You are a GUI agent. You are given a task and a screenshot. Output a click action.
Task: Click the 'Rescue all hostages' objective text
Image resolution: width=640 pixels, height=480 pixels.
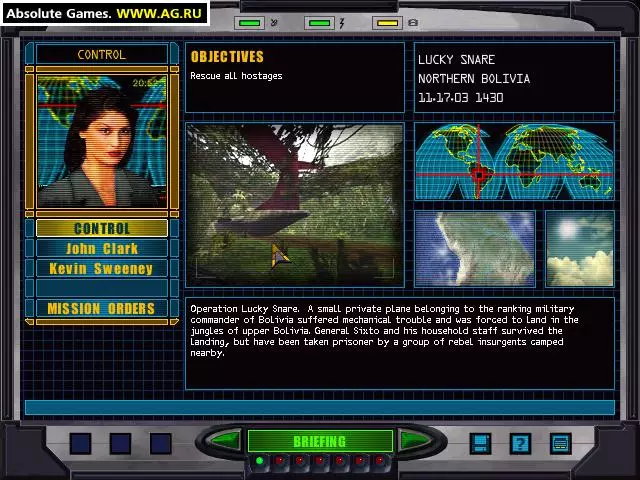[x=236, y=76]
